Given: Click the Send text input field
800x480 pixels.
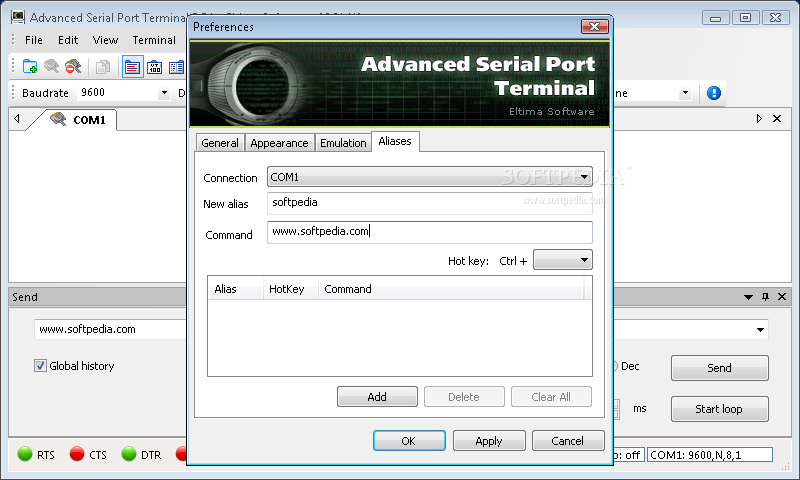Looking at the screenshot, I should point(111,330).
